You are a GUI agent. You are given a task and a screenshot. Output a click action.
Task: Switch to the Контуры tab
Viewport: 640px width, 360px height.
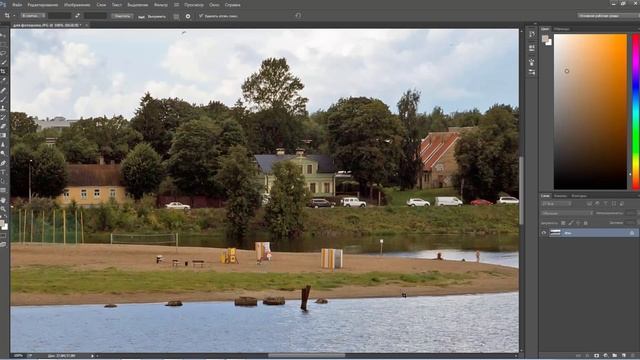tap(579, 196)
